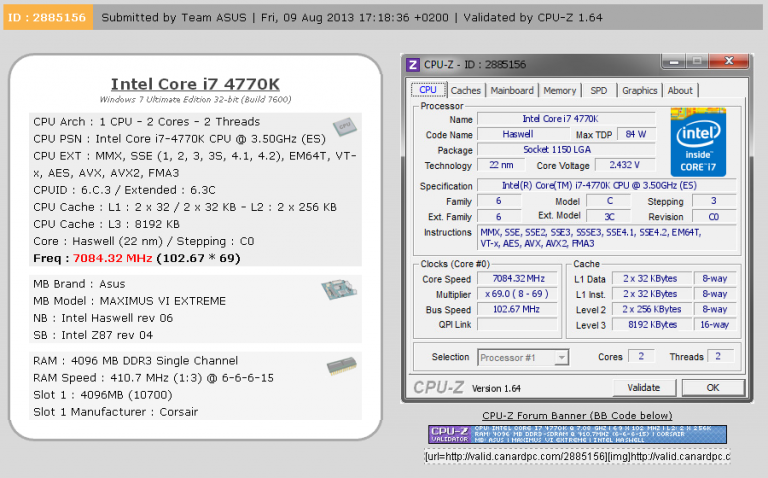Select the Graphics tab

[x=639, y=91]
